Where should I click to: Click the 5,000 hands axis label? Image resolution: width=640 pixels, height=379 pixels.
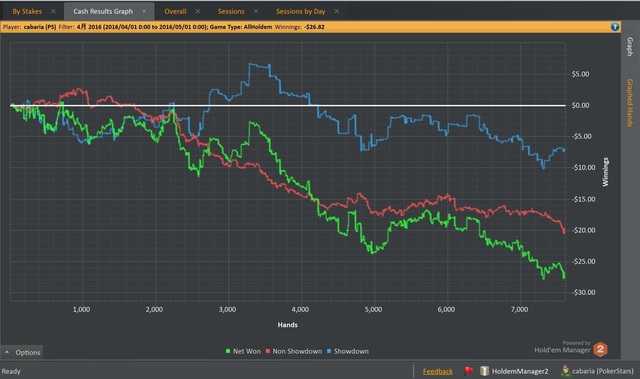[373, 310]
